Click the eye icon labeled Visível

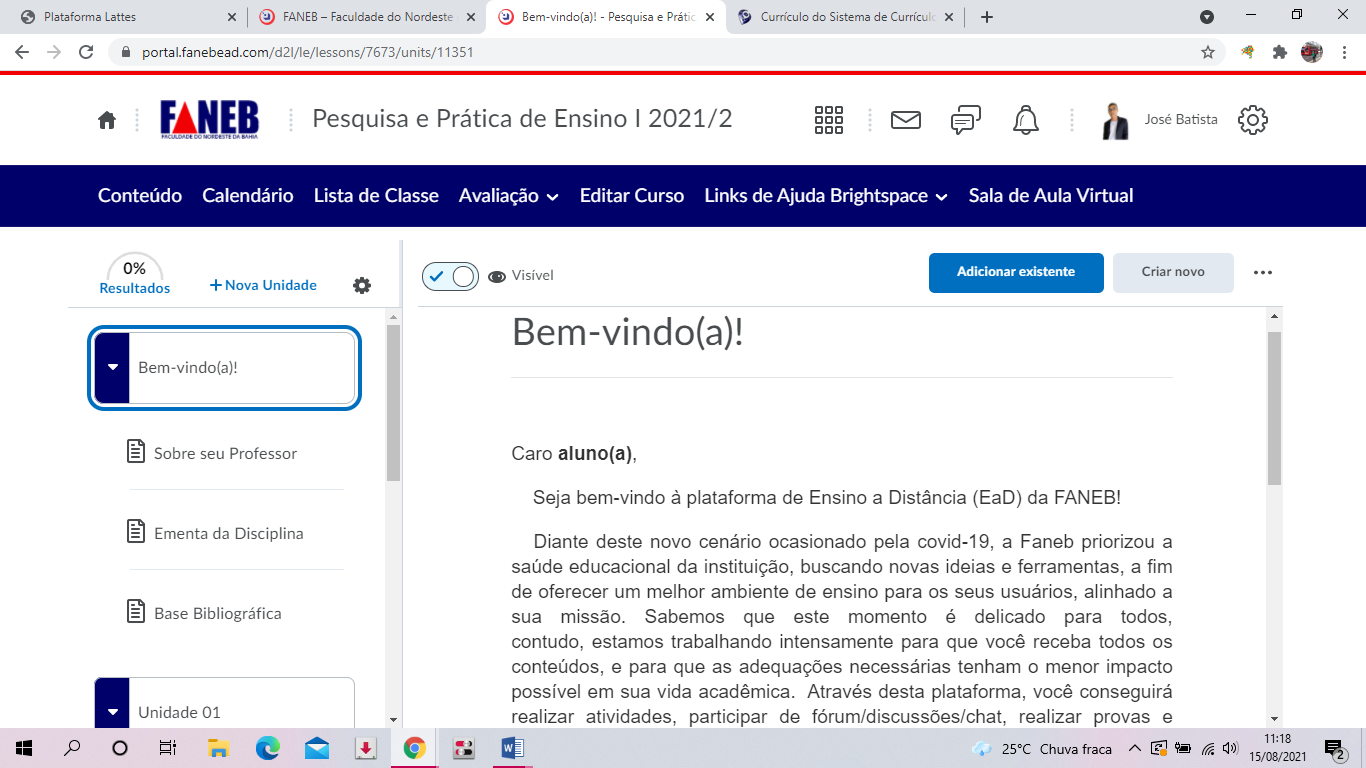(x=497, y=277)
